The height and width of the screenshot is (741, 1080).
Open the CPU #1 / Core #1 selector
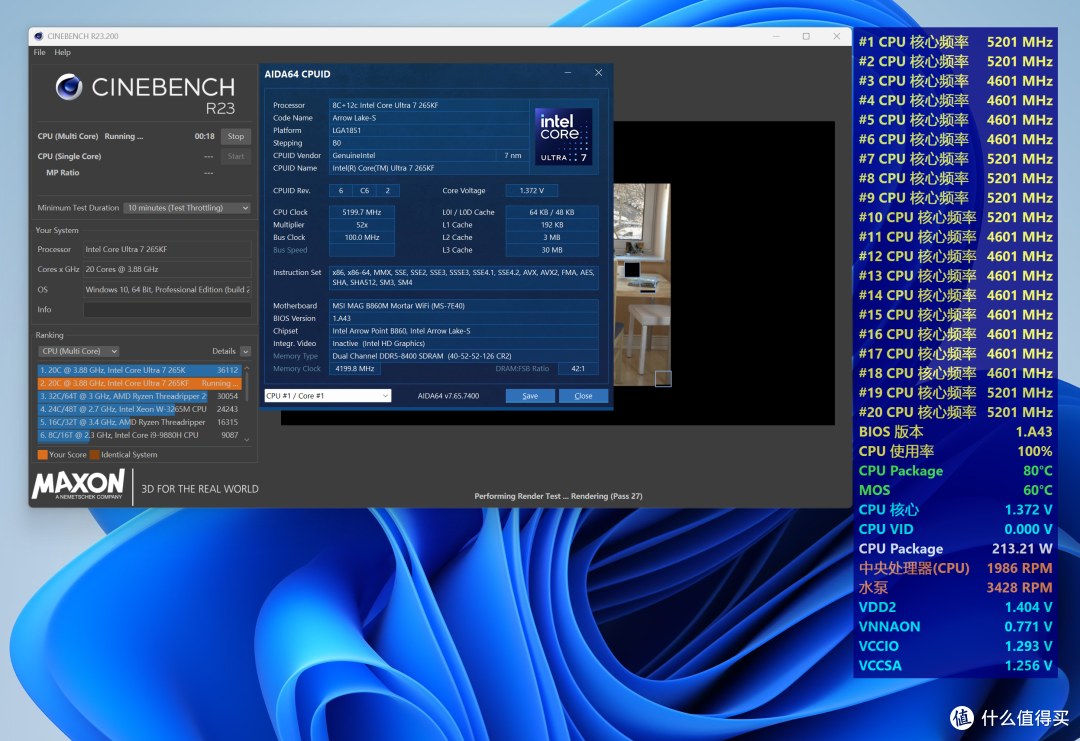pyautogui.click(x=328, y=396)
